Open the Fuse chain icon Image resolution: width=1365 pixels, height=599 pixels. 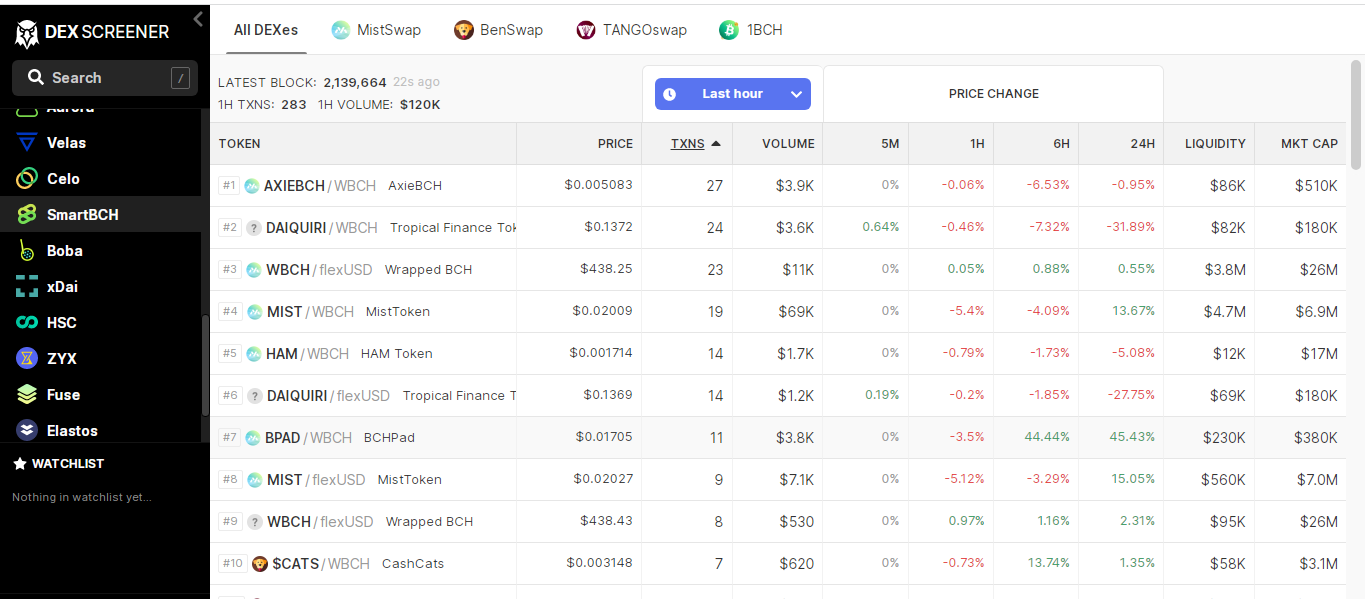27,395
